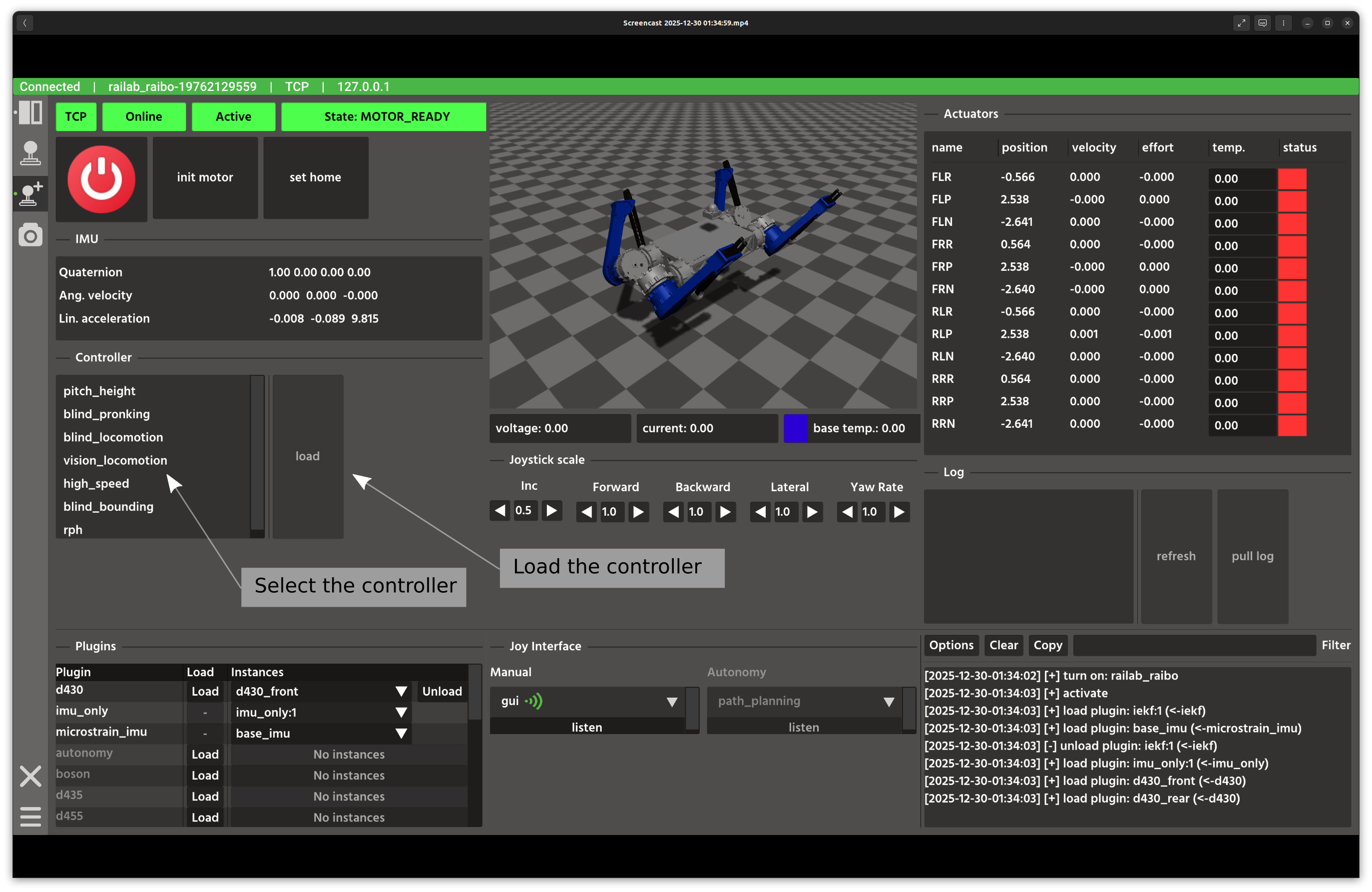Open the hamburger menu icon in sidebar

click(x=30, y=817)
